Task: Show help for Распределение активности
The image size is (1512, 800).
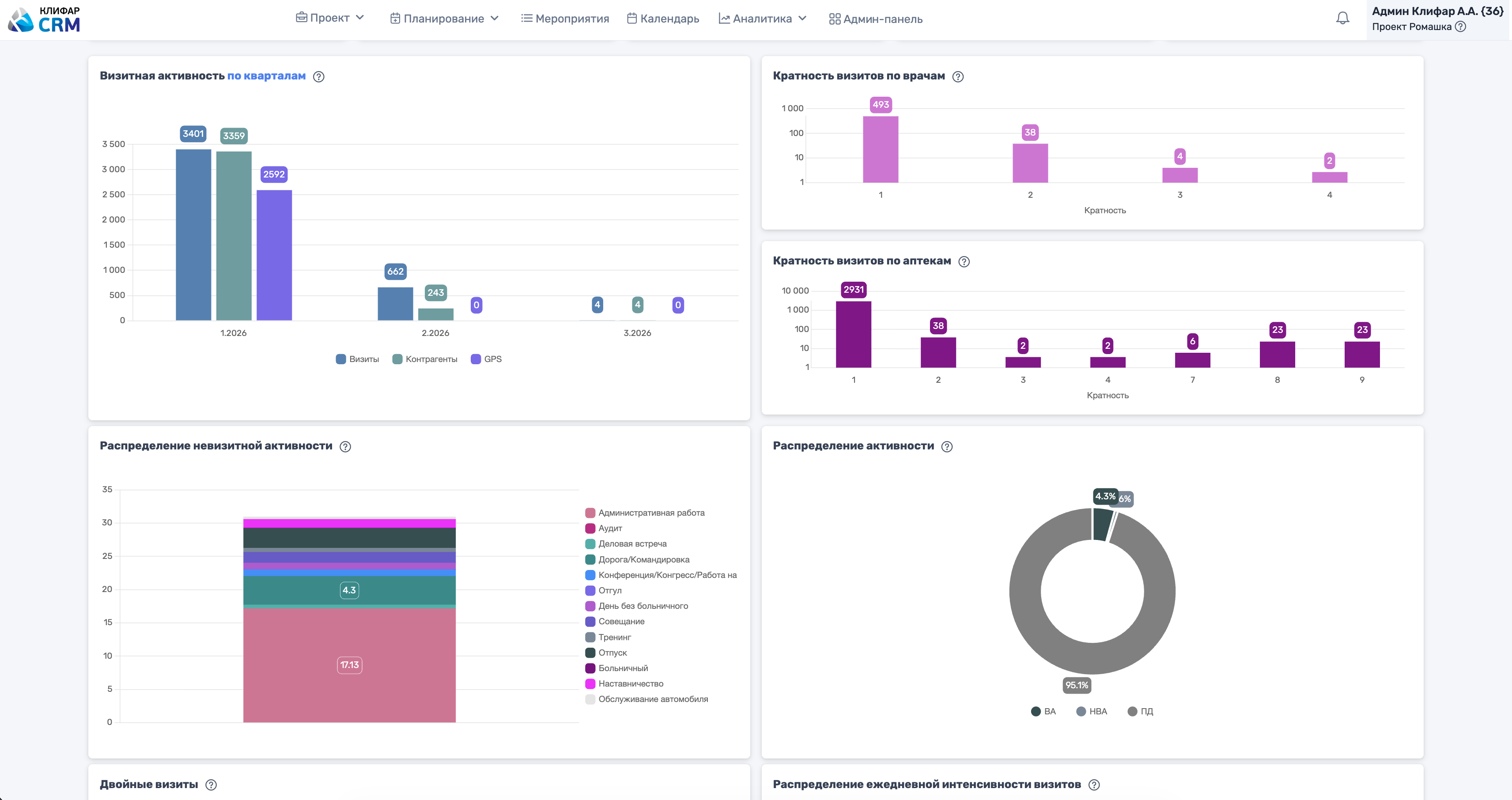Action: (947, 446)
